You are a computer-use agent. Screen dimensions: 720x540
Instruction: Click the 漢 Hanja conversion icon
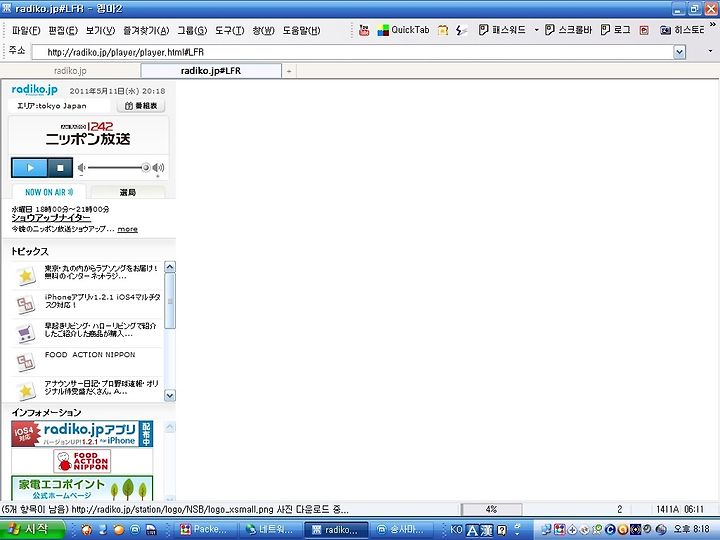[x=487, y=531]
